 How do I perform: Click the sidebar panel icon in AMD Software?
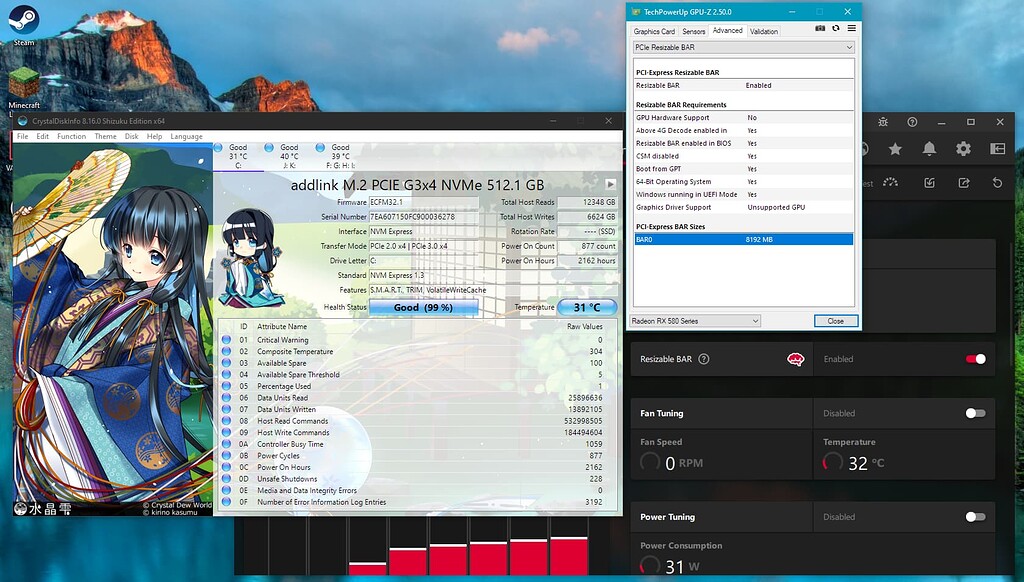[997, 149]
